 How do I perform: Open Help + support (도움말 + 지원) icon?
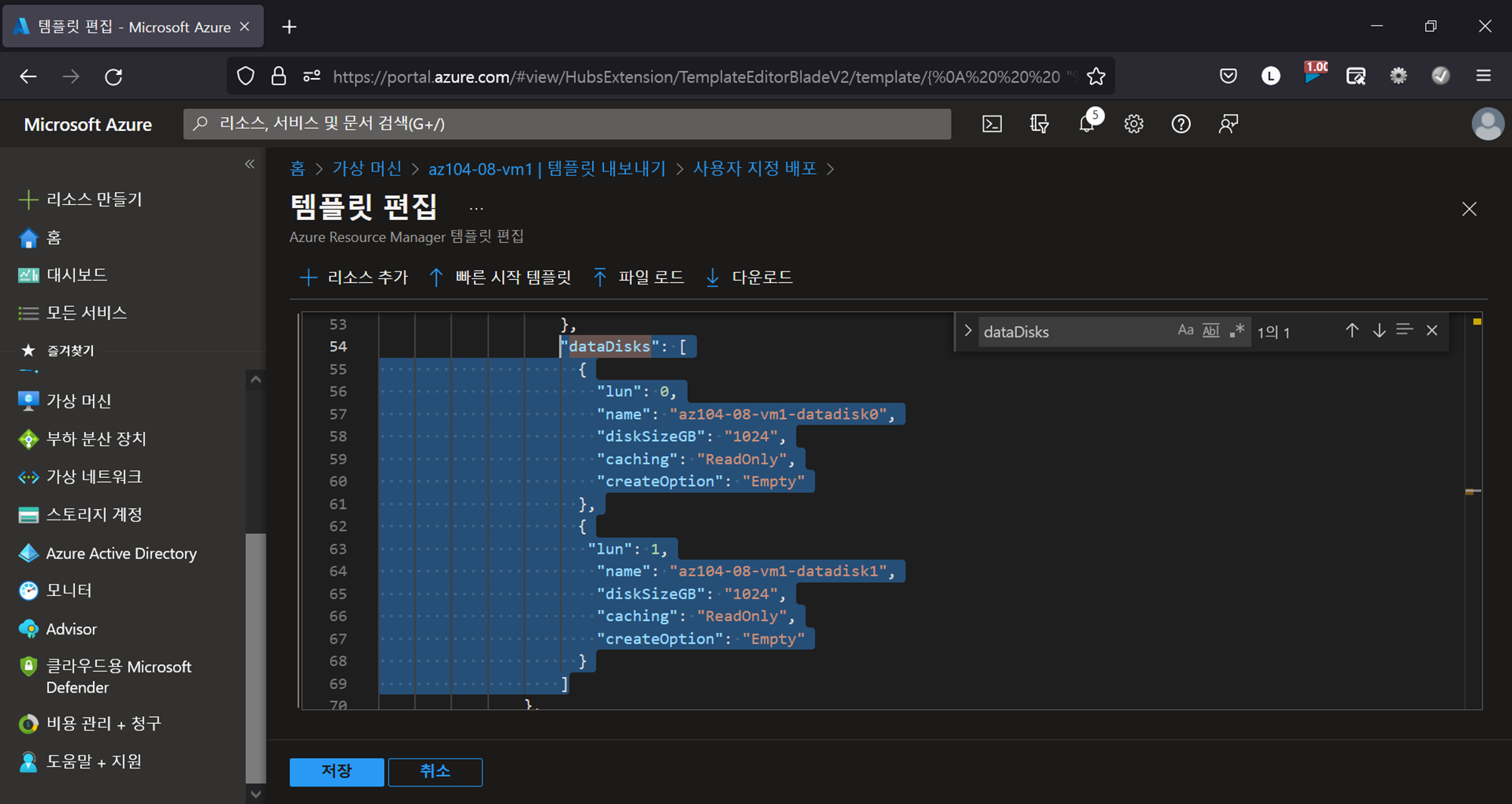click(28, 762)
